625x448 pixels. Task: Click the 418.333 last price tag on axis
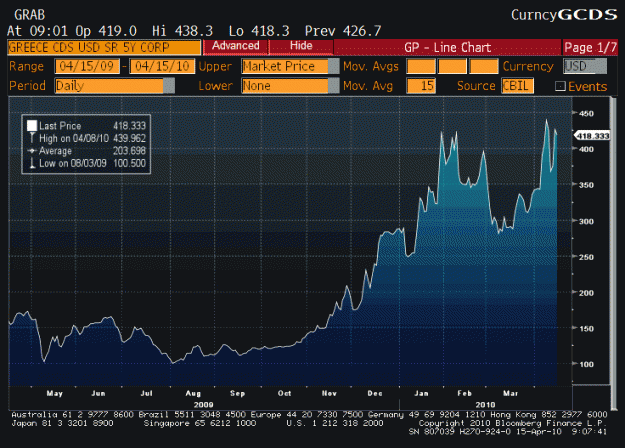592,136
